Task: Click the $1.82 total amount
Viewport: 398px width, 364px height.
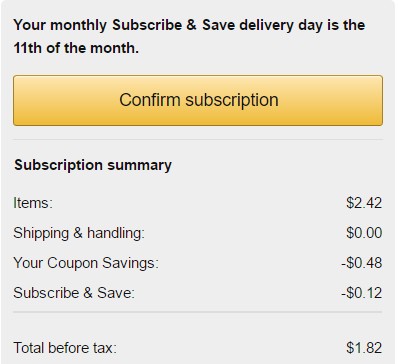Action: tap(364, 348)
